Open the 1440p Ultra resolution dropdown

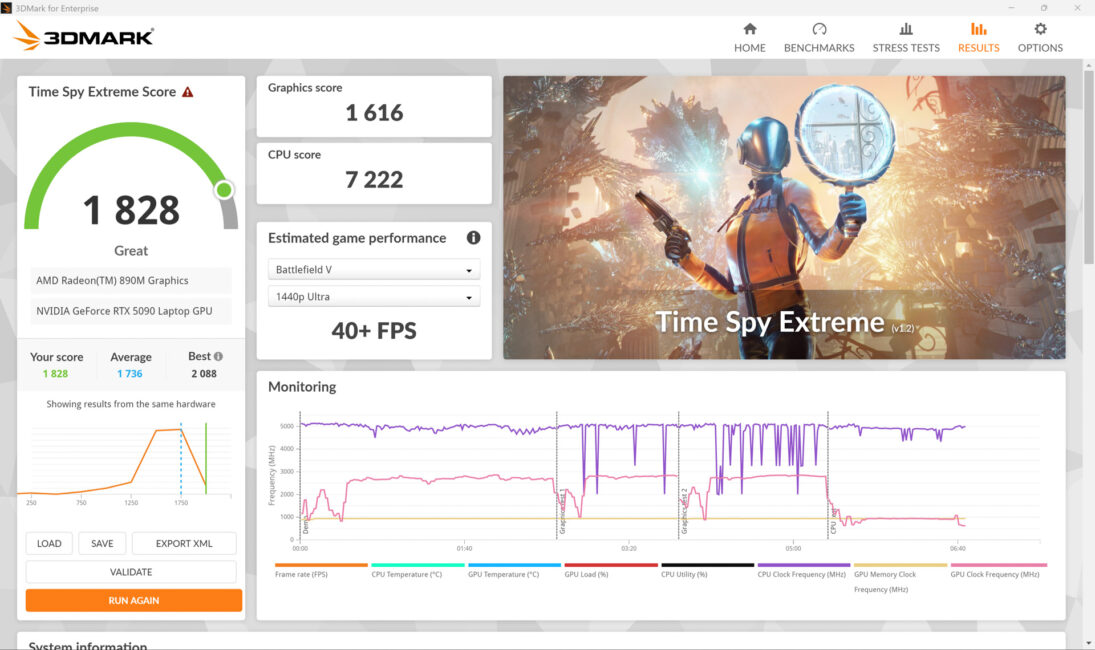[x=374, y=297]
